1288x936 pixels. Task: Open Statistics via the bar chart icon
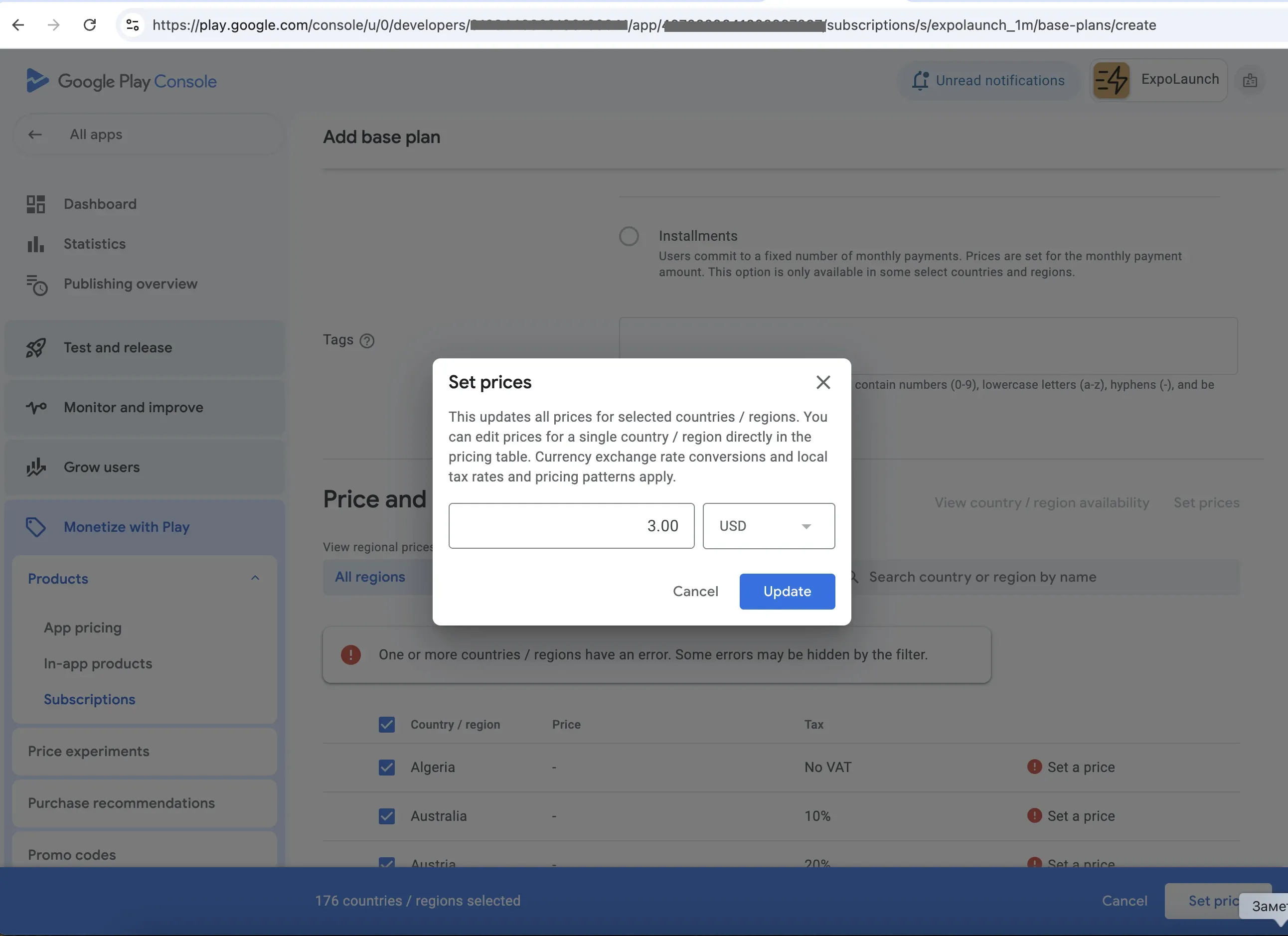[36, 244]
